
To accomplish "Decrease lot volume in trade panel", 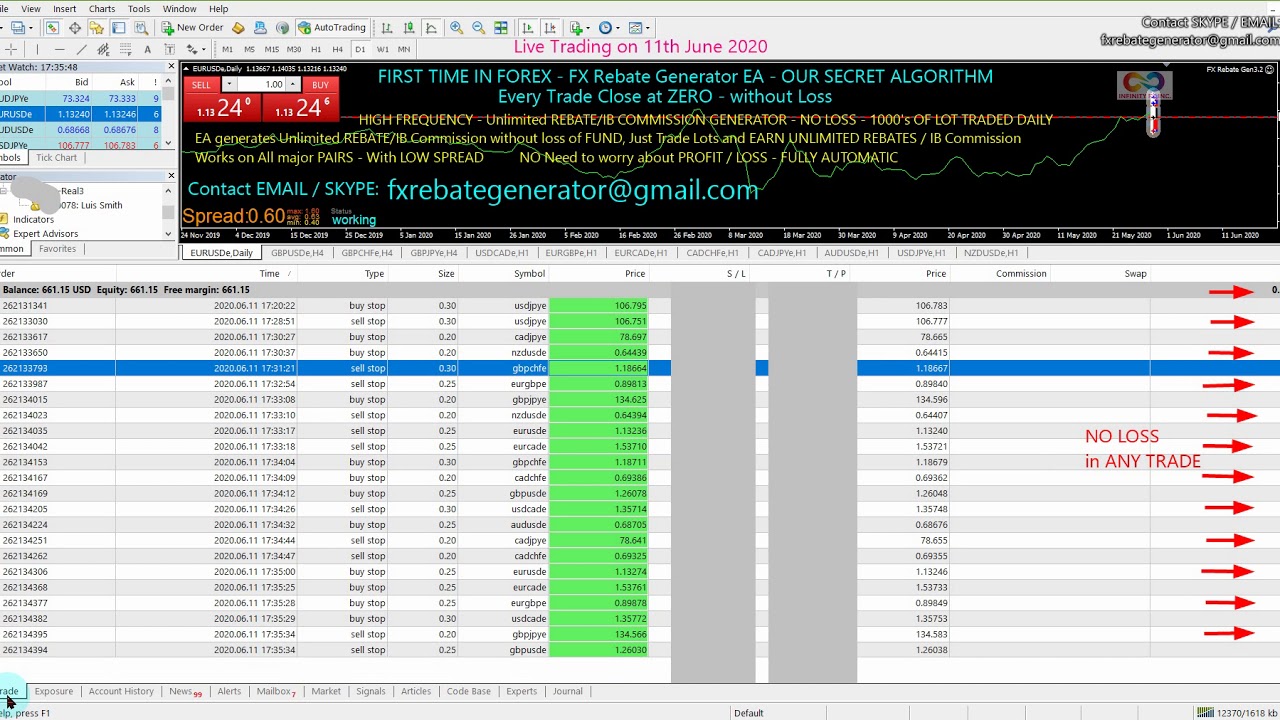I will (229, 85).
